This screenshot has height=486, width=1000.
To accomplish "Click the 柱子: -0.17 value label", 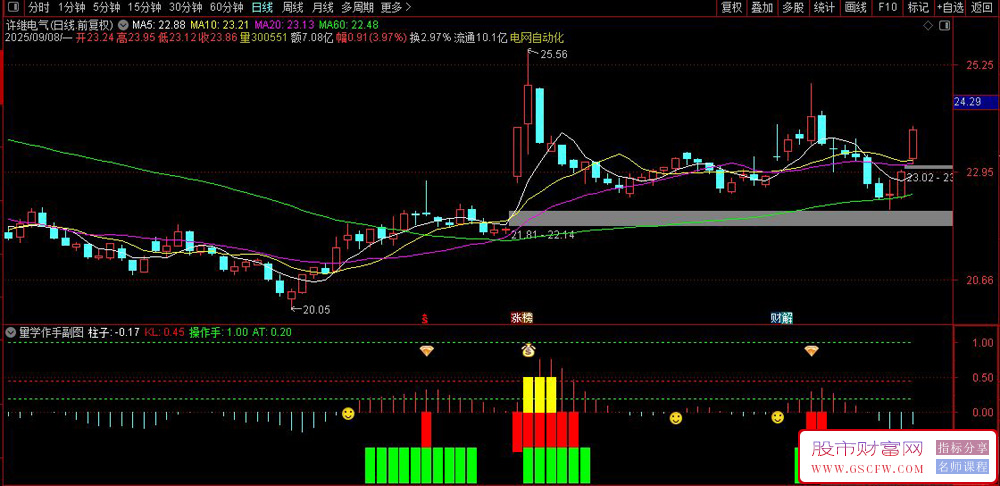I will click(114, 332).
